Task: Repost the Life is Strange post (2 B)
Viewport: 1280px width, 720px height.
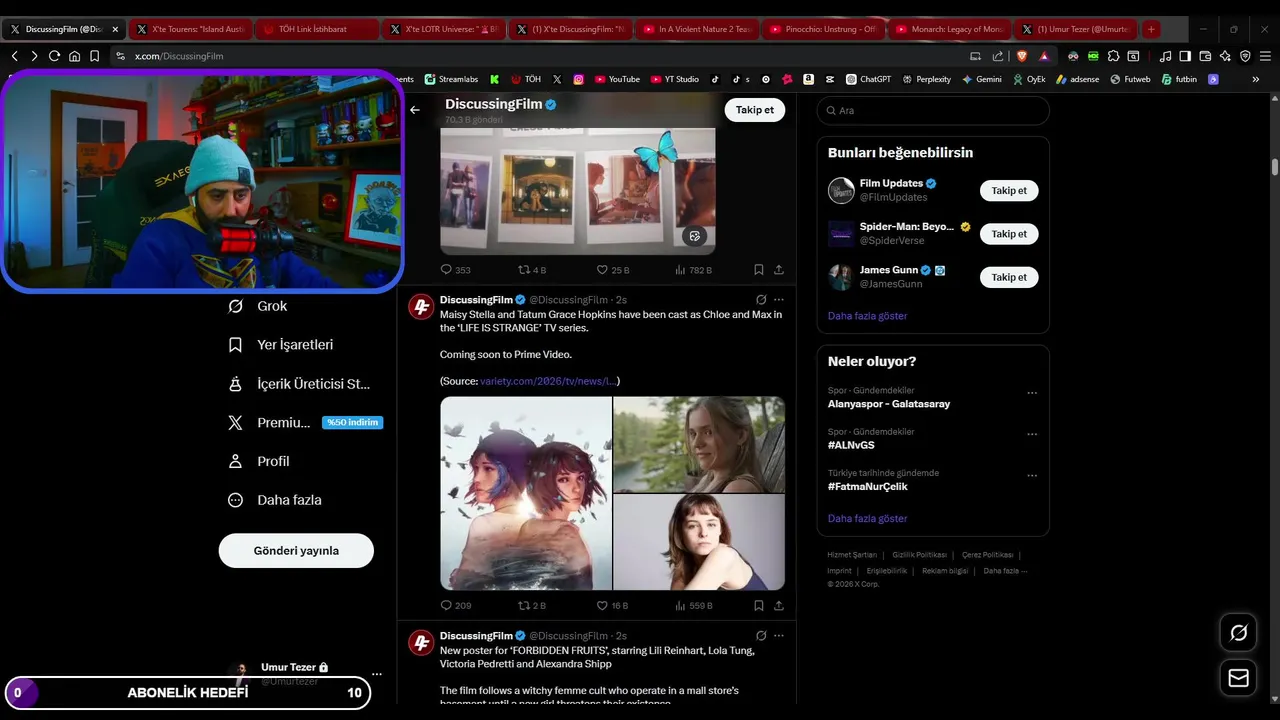Action: pyautogui.click(x=532, y=605)
